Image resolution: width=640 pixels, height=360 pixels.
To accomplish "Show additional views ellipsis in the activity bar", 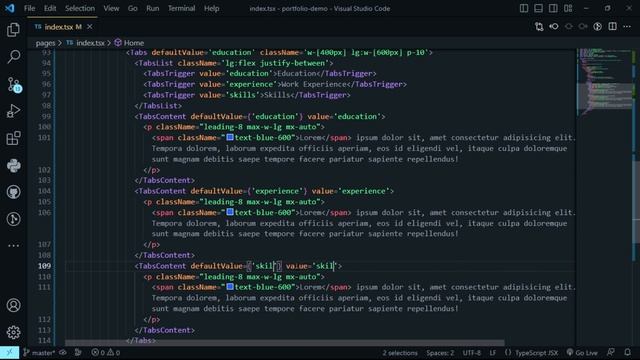I will [x=13, y=246].
